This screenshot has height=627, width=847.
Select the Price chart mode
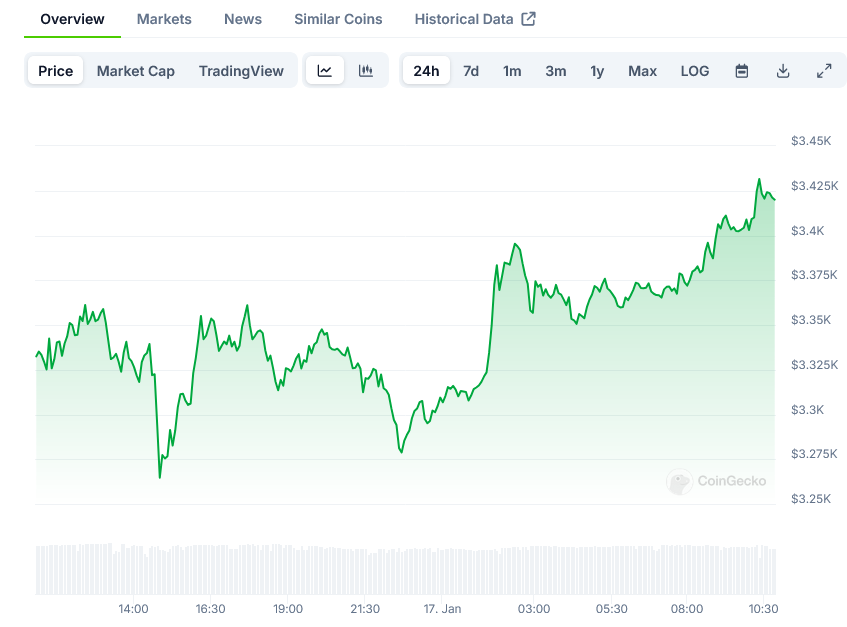pyautogui.click(x=56, y=71)
